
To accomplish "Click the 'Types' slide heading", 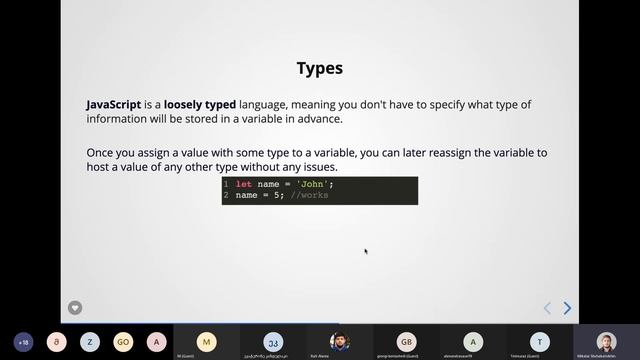I will pos(320,68).
